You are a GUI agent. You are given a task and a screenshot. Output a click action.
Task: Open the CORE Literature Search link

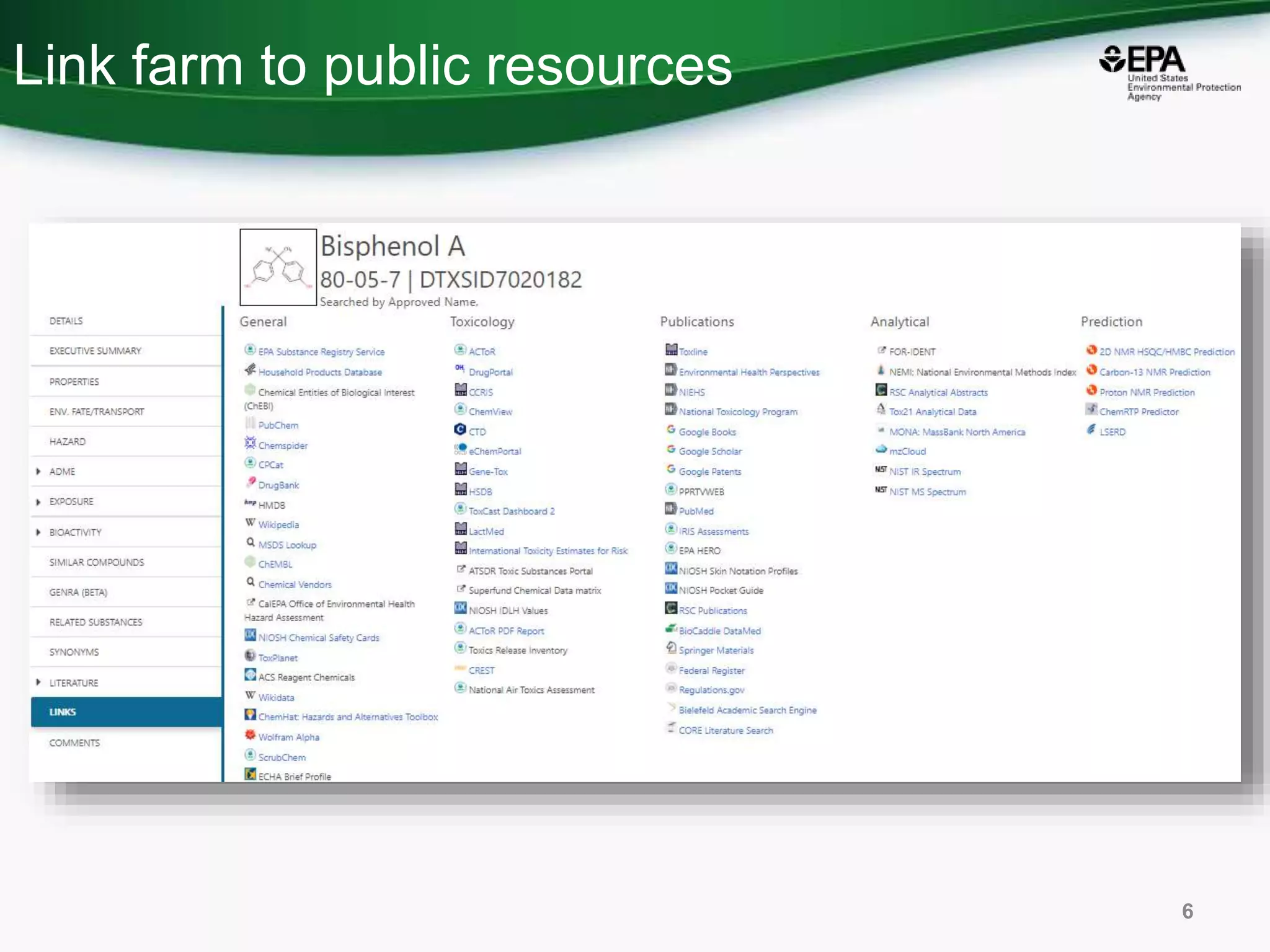(x=726, y=731)
